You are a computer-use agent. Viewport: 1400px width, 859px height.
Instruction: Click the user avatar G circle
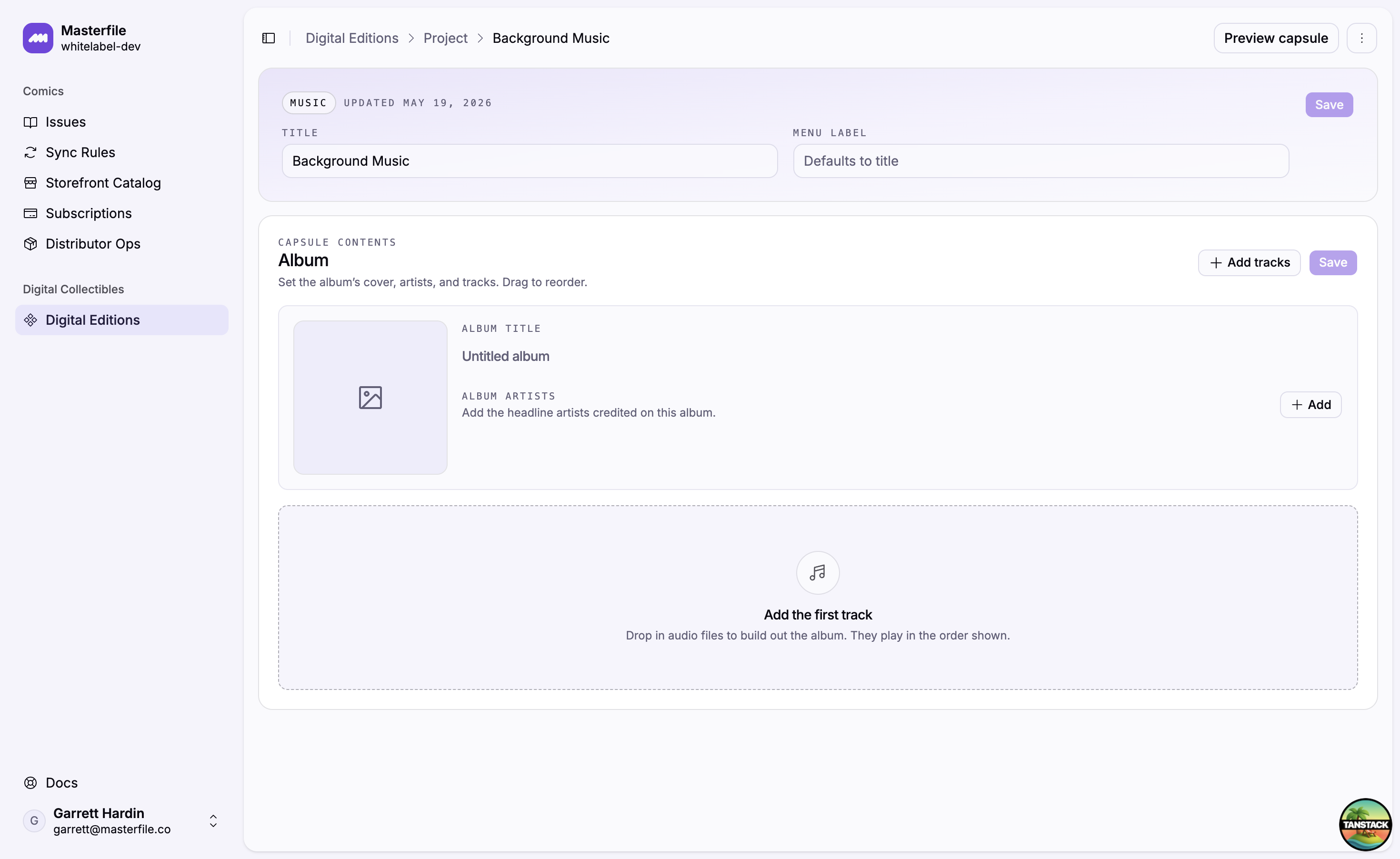[x=34, y=821]
